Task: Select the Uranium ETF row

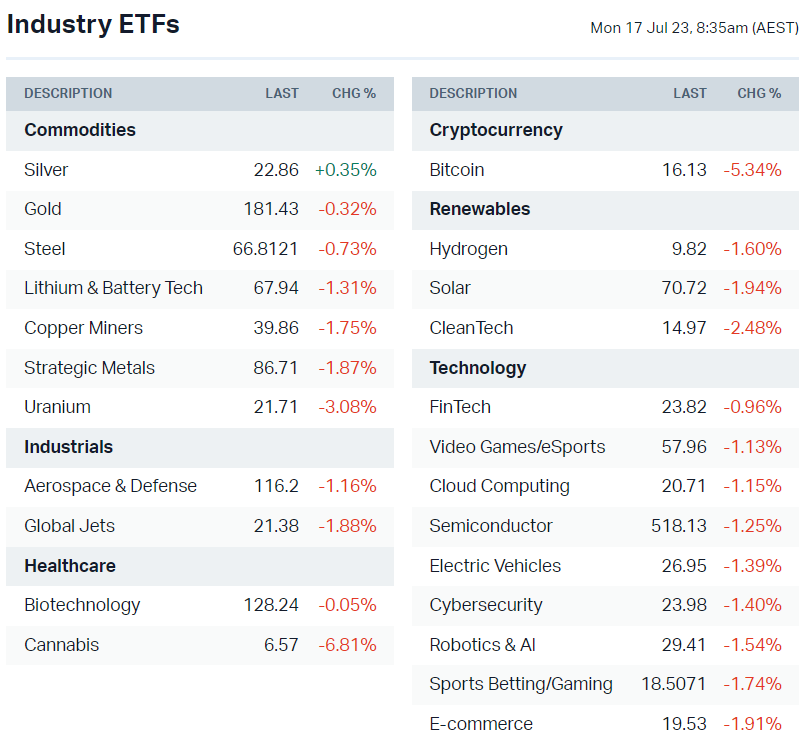Action: [57, 407]
